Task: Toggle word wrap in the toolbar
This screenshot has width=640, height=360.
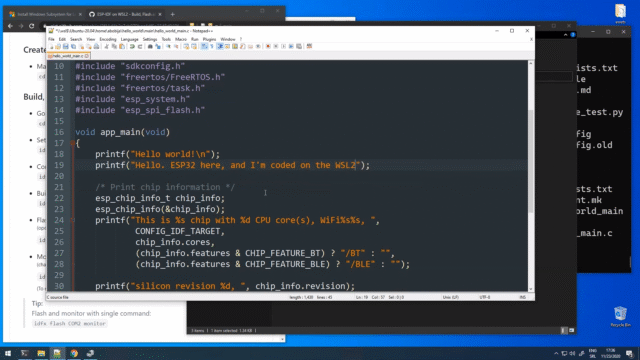Action: [x=204, y=47]
